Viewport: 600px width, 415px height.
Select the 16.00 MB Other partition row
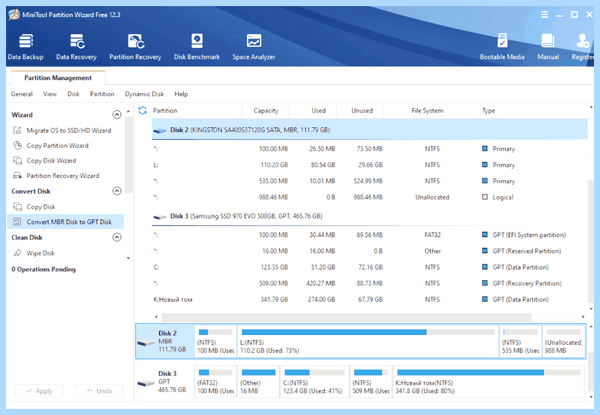tap(370, 251)
